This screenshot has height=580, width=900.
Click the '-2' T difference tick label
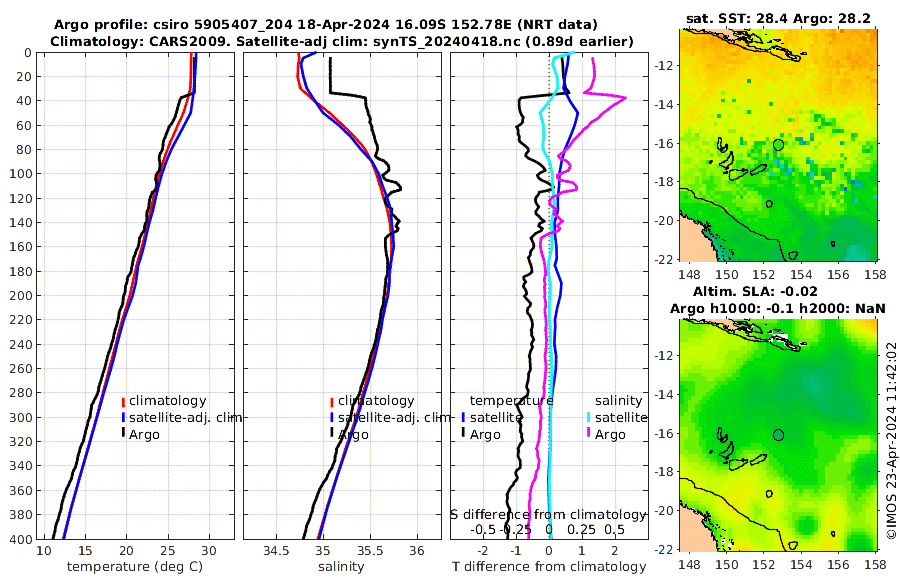(x=483, y=551)
